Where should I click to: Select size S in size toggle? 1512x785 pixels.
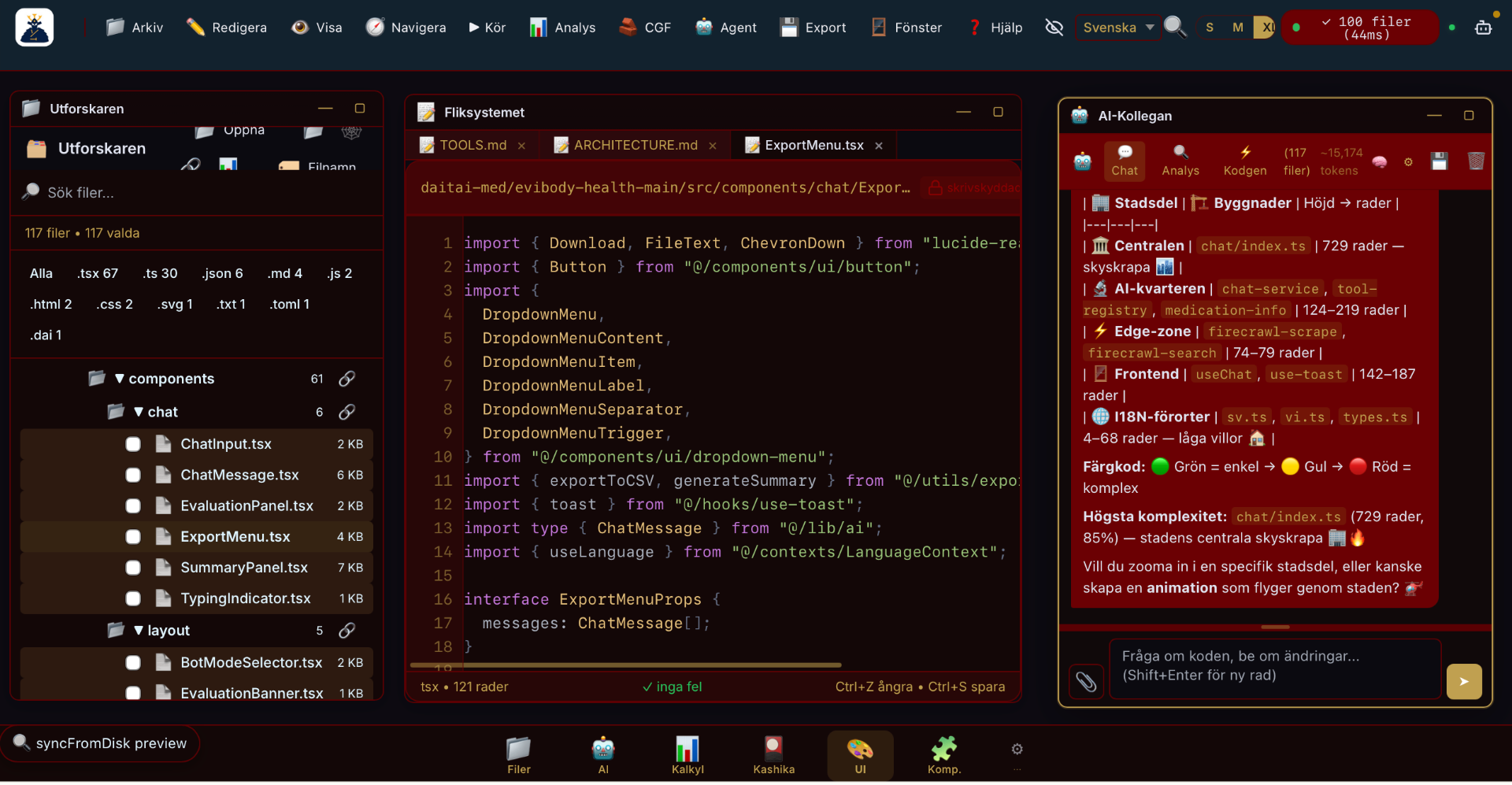[1210, 28]
